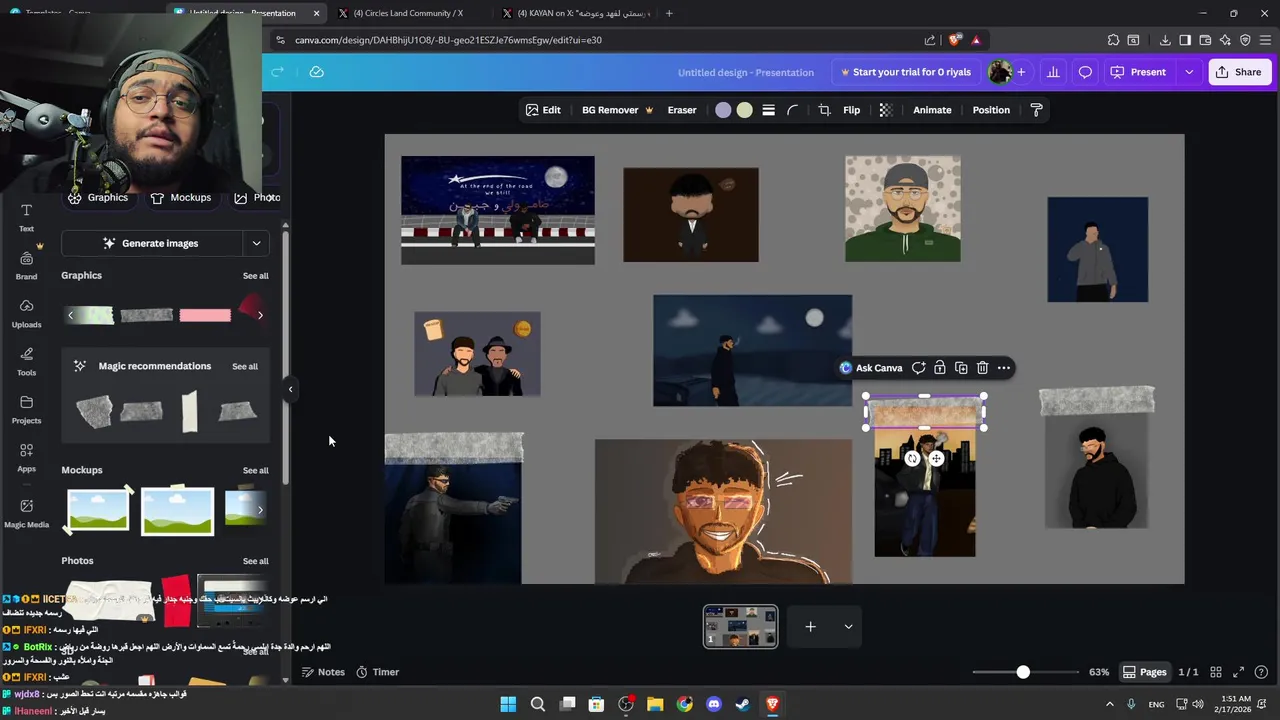This screenshot has width=1280, height=720.
Task: Click Generate images button
Action: [x=151, y=243]
